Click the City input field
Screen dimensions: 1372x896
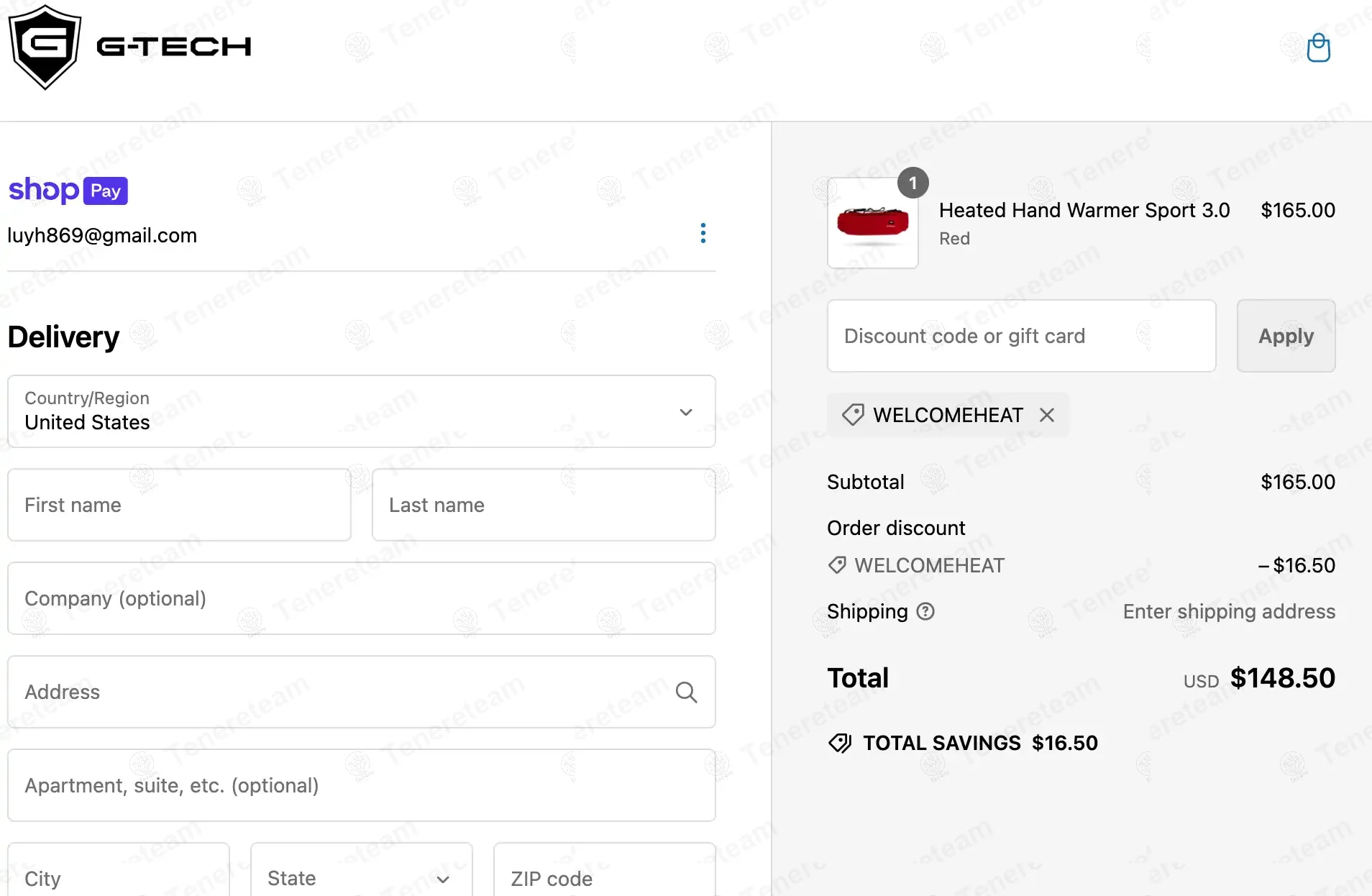[119, 877]
